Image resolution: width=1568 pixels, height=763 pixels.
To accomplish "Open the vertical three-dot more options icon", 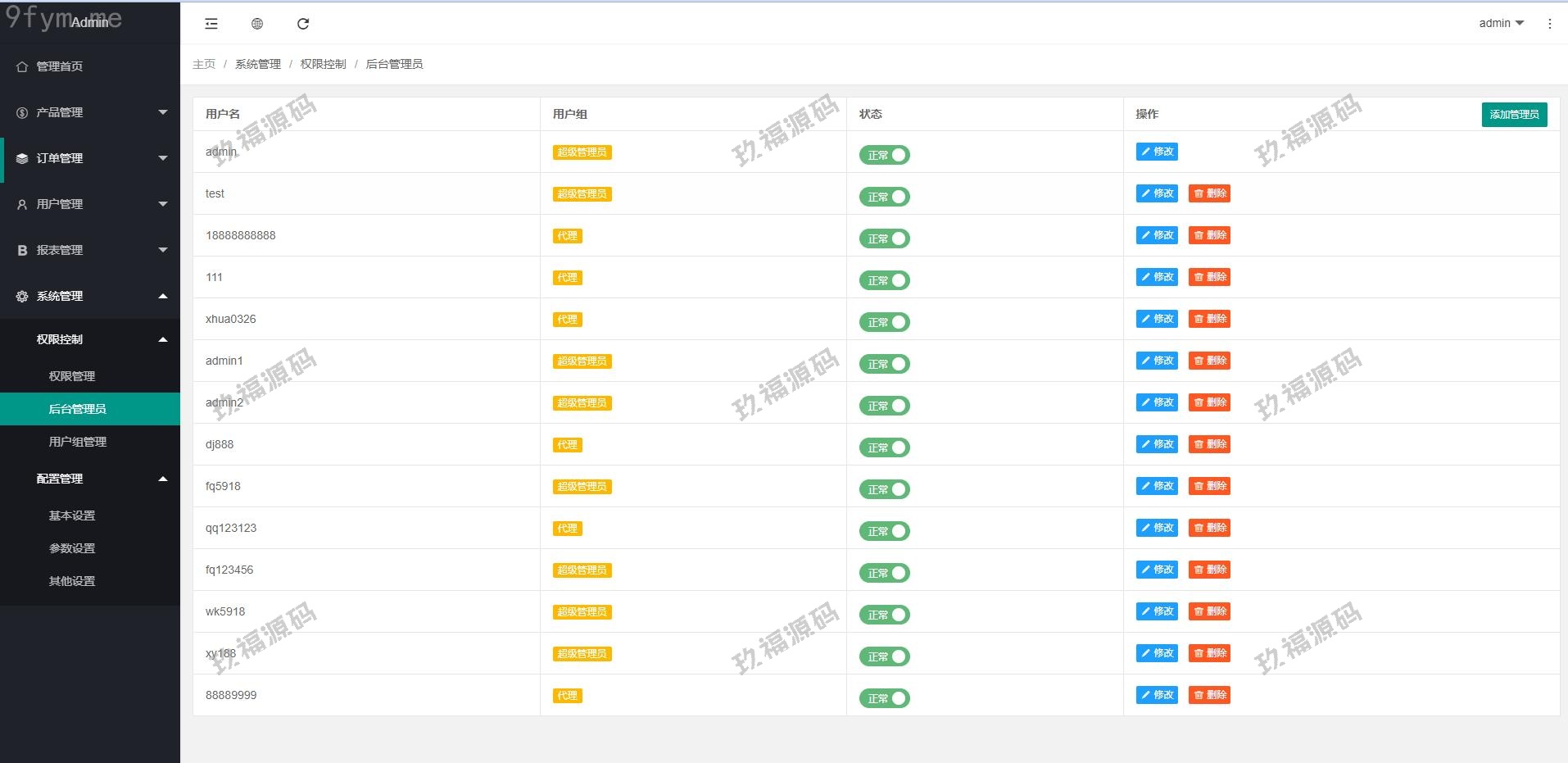I will (x=1549, y=24).
